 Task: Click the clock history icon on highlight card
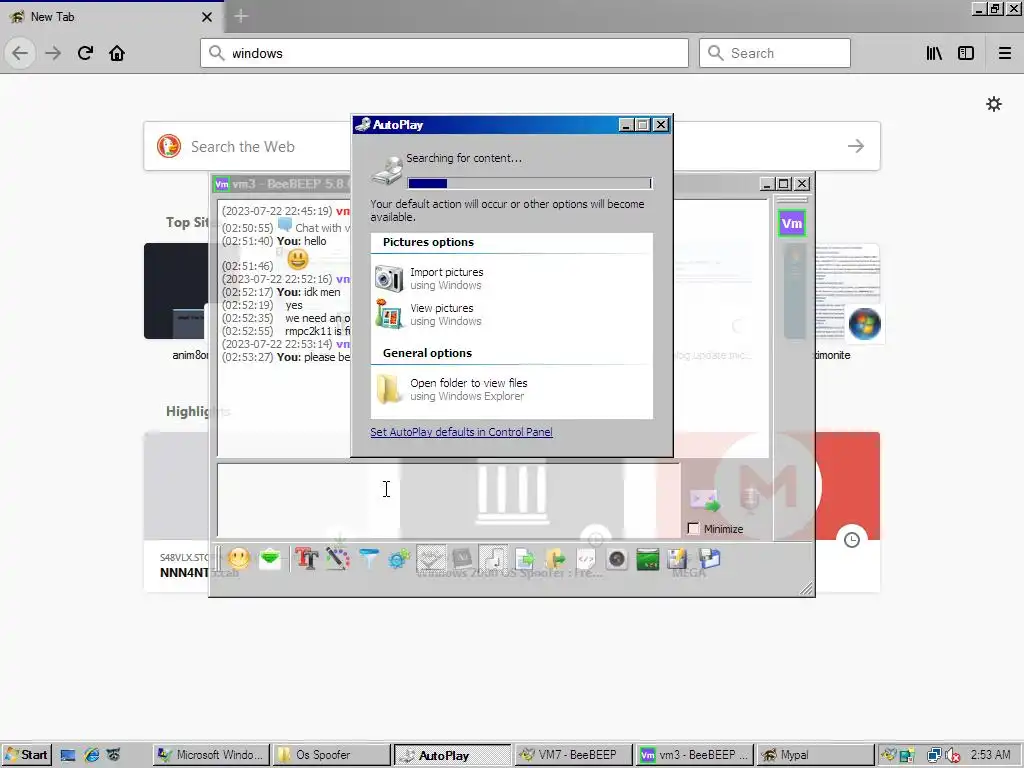click(x=852, y=540)
